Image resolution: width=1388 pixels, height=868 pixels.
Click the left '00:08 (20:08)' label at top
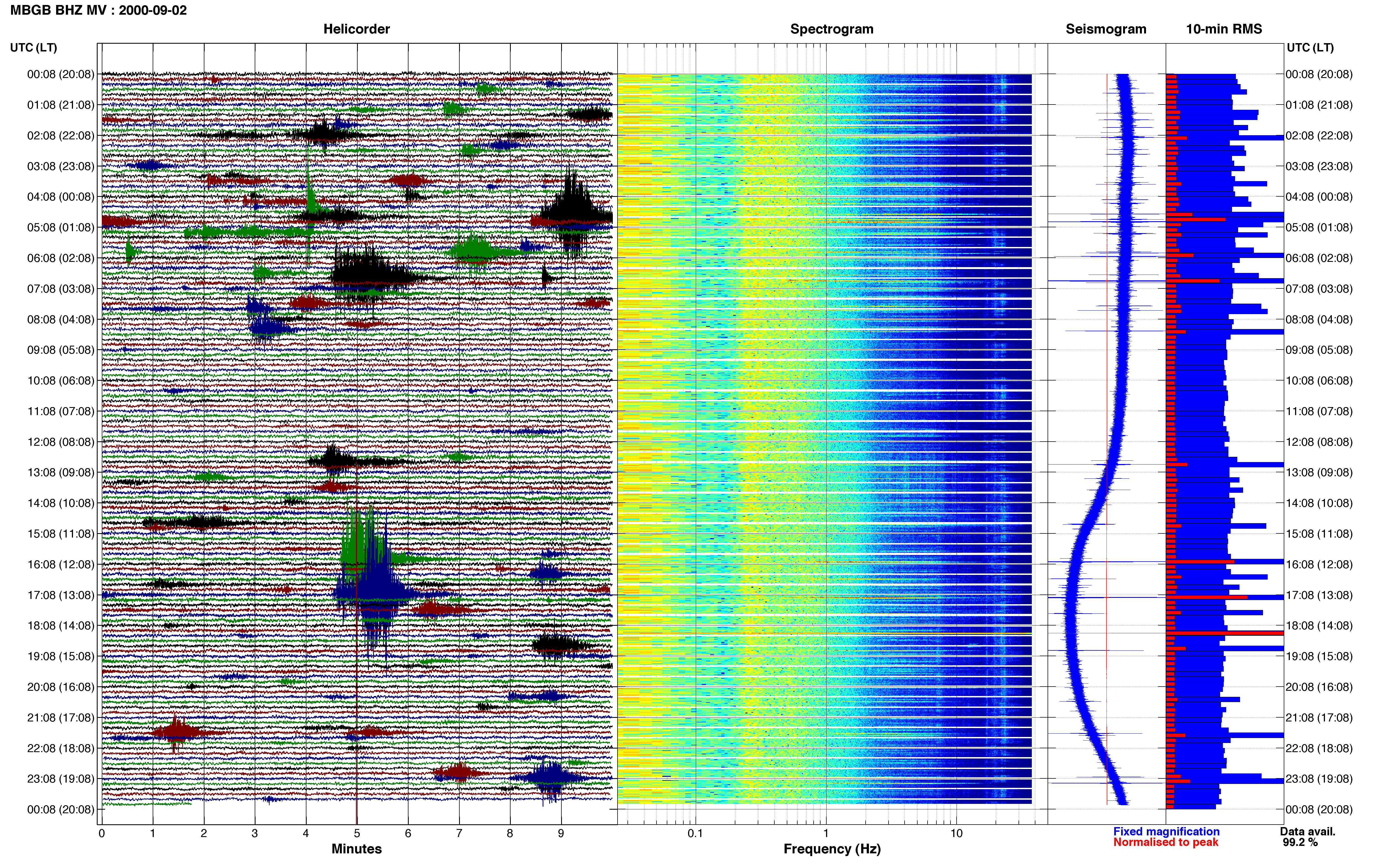click(x=60, y=74)
